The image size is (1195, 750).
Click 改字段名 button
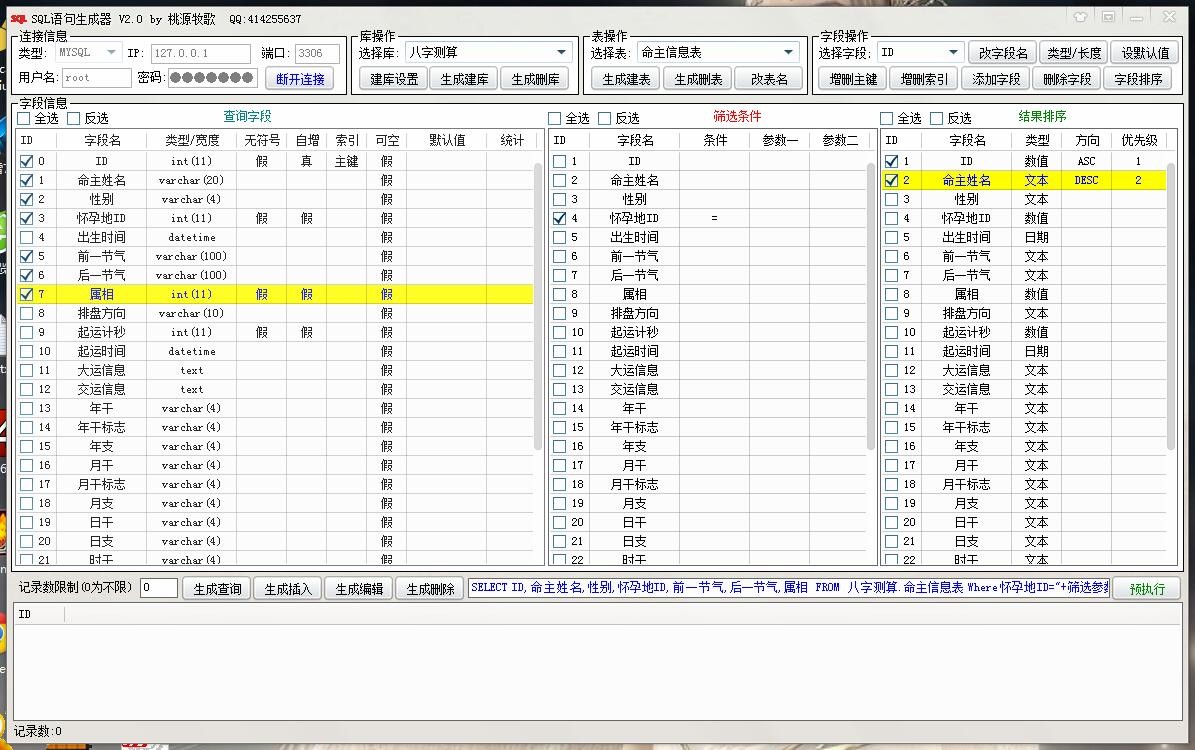pos(1003,53)
